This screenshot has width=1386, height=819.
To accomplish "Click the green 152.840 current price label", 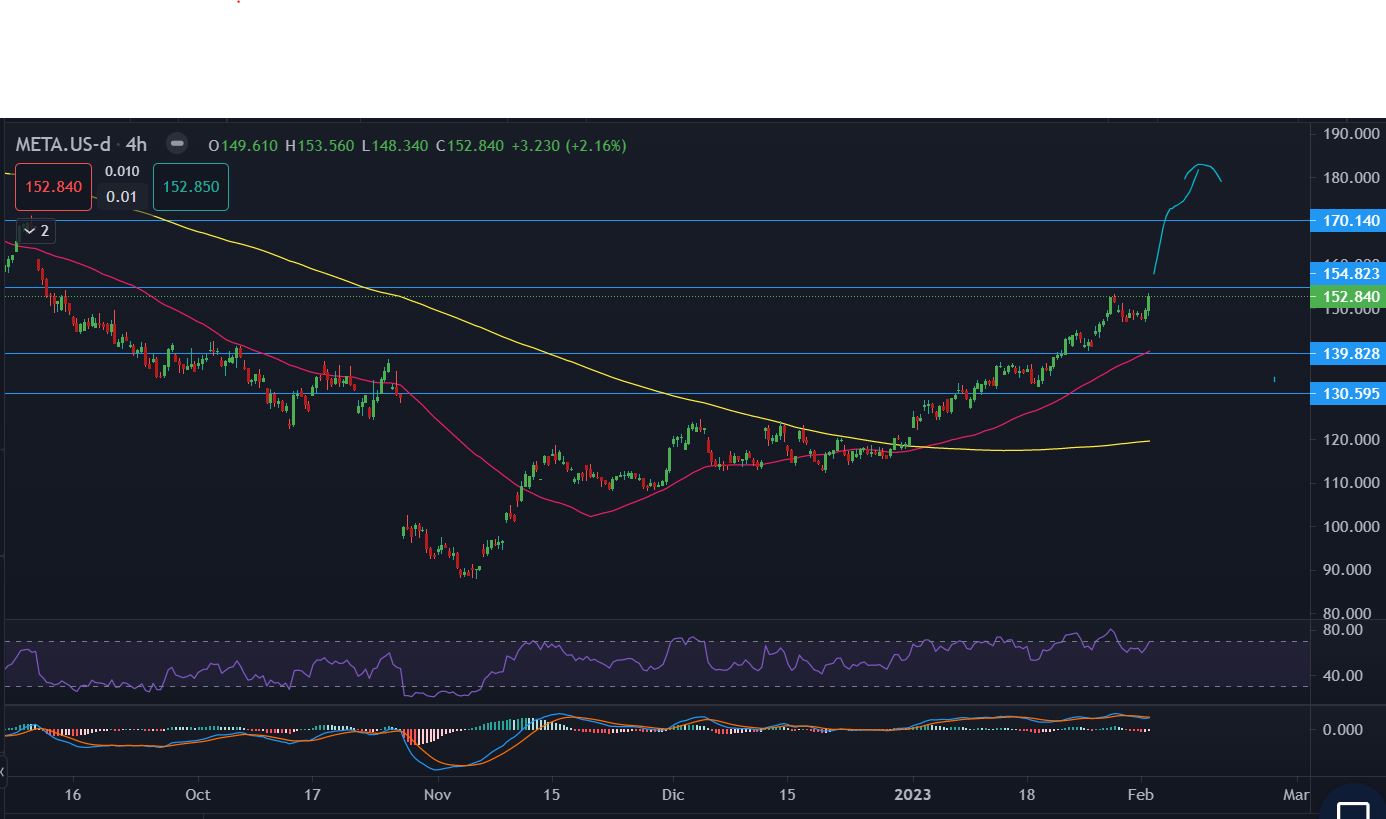I will [1350, 296].
